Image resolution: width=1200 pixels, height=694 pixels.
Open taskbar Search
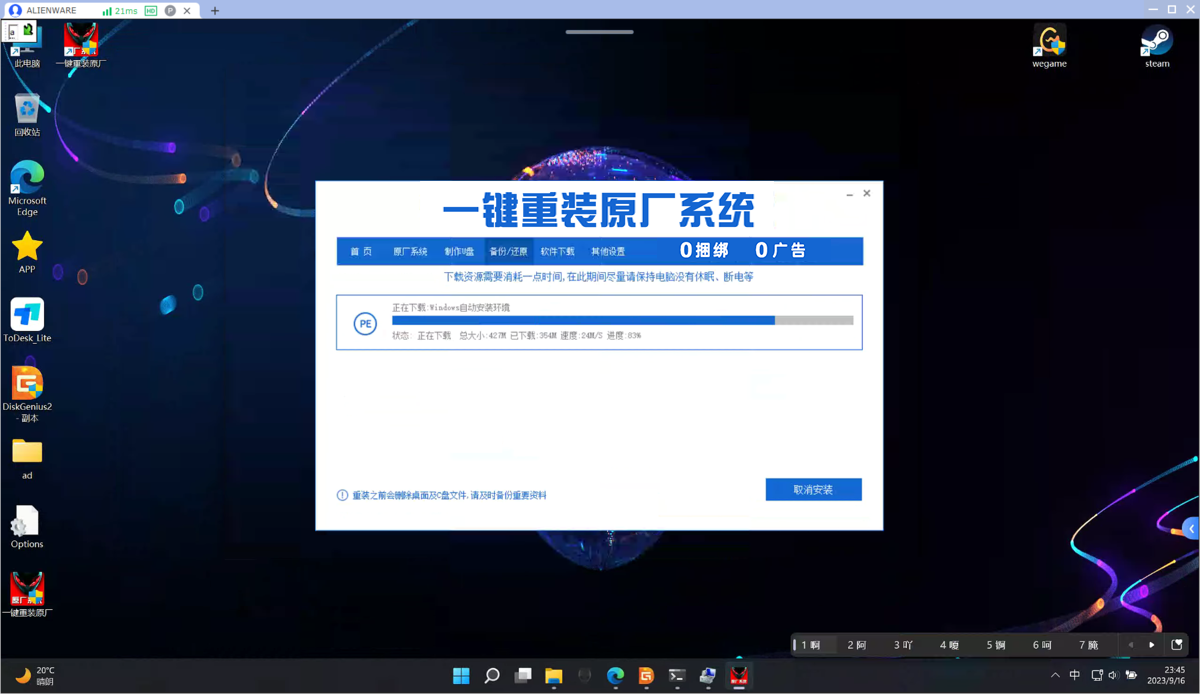492,676
